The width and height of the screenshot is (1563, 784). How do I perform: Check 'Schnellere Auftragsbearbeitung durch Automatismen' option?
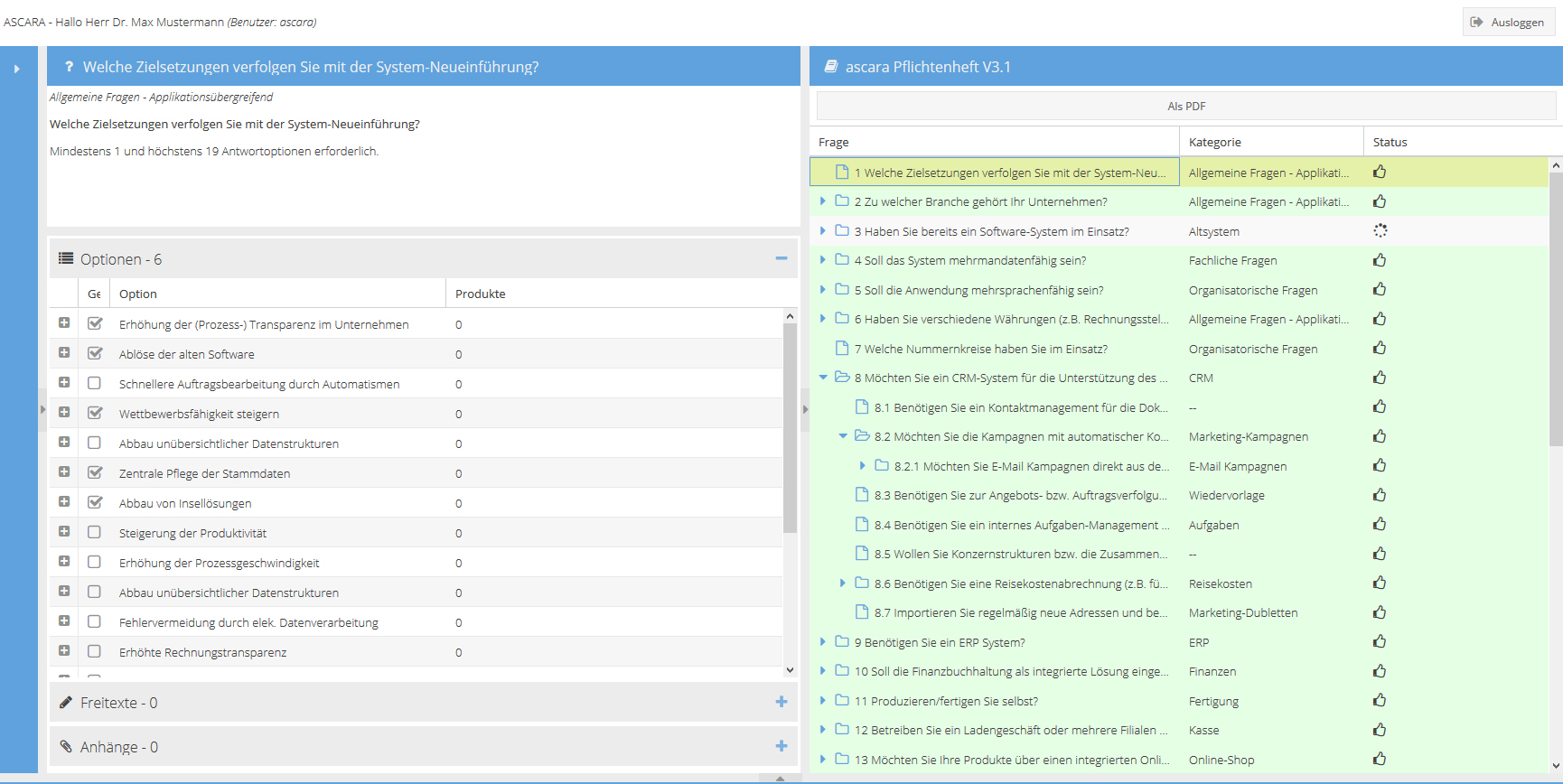point(95,383)
